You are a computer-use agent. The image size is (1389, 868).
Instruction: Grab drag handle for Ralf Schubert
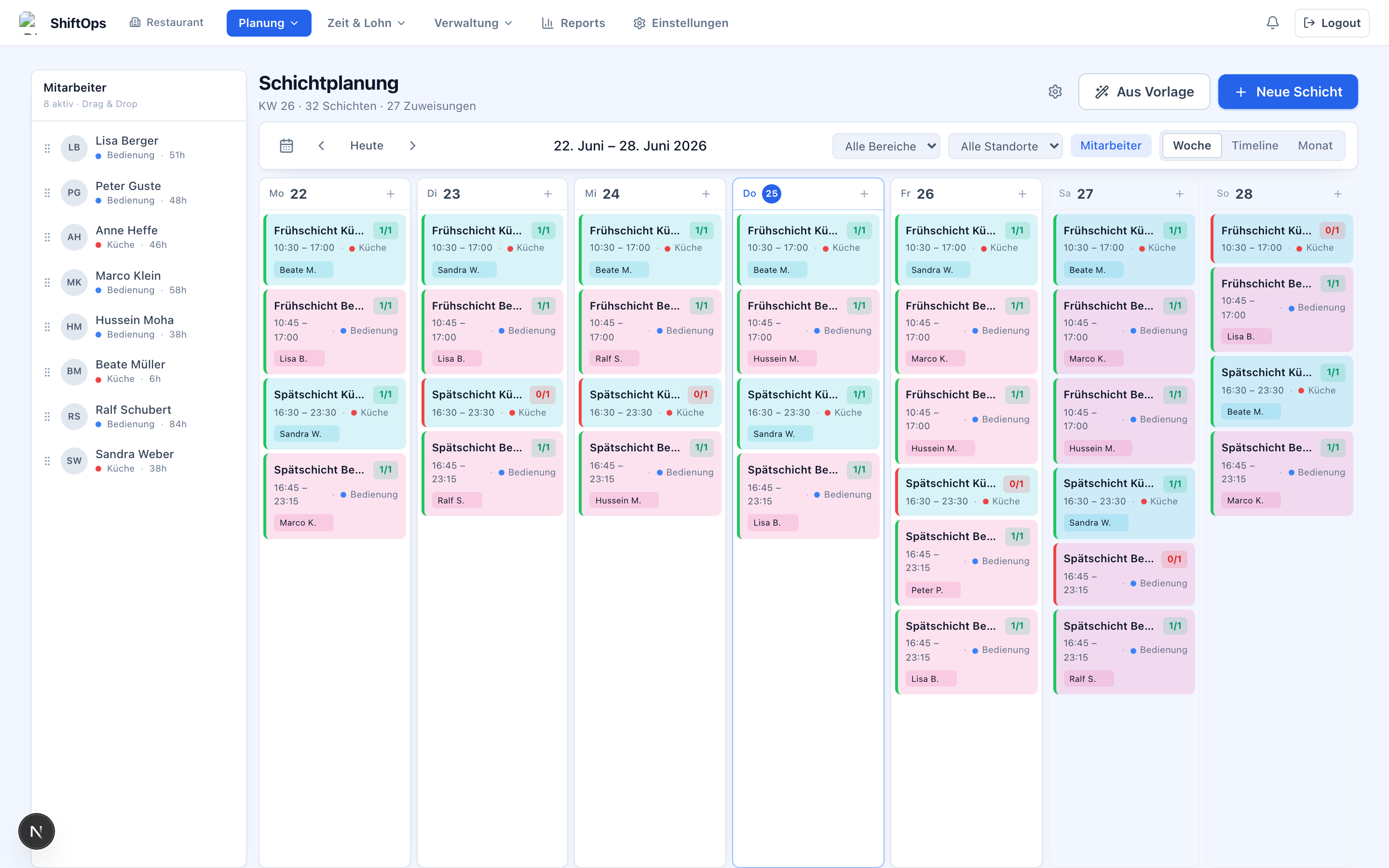pos(47,416)
